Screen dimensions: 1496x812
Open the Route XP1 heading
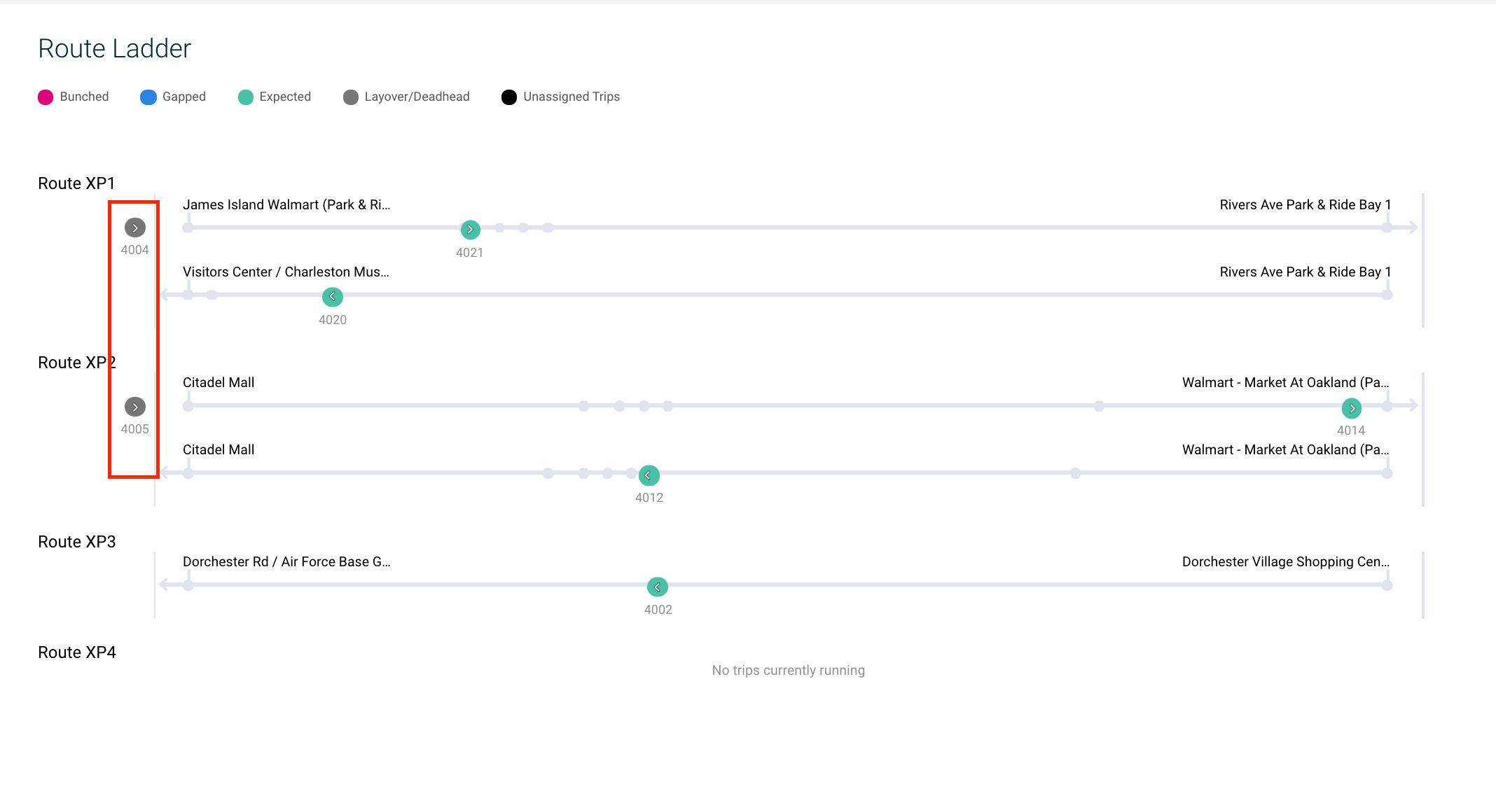tap(76, 183)
